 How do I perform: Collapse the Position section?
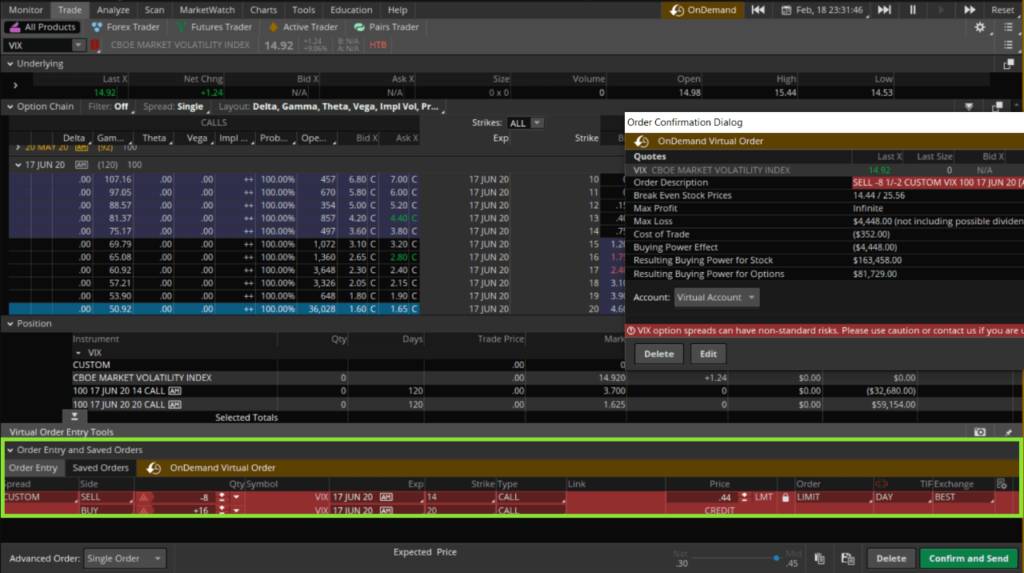click(x=10, y=323)
